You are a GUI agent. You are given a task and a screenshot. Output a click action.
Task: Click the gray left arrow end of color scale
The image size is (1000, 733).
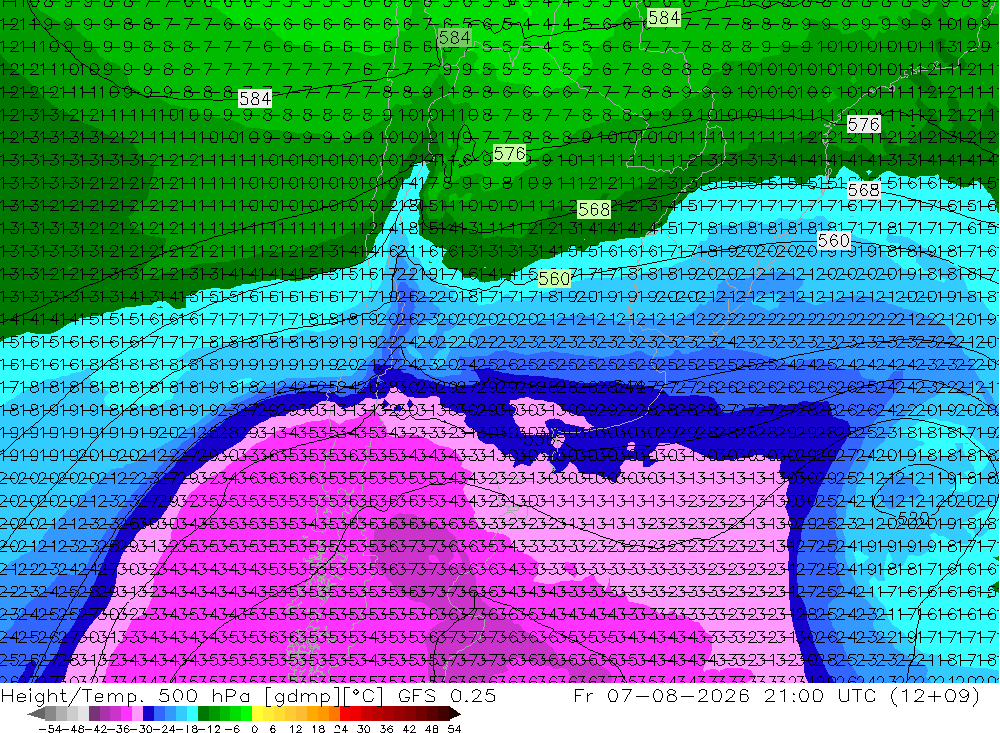(x=36, y=713)
